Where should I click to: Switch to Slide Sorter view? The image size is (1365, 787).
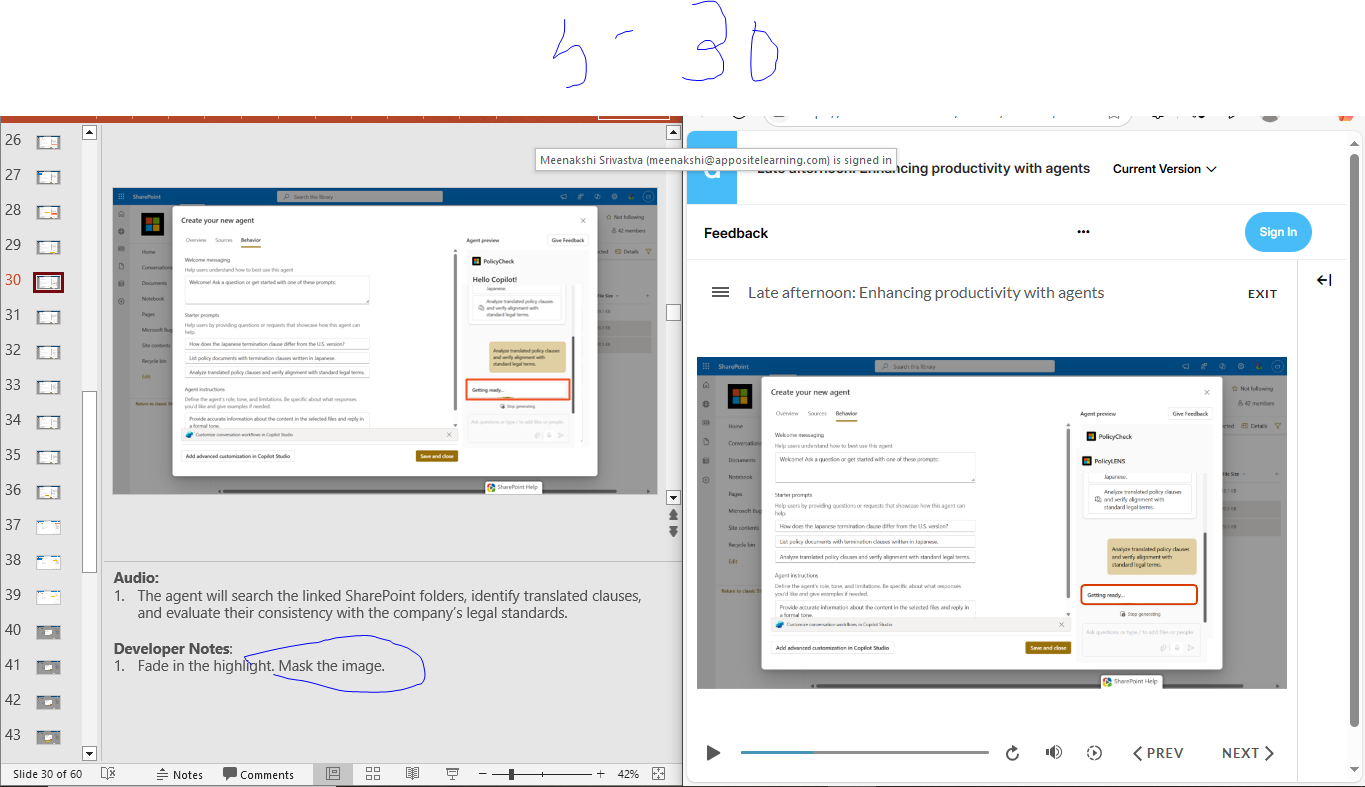point(373,774)
